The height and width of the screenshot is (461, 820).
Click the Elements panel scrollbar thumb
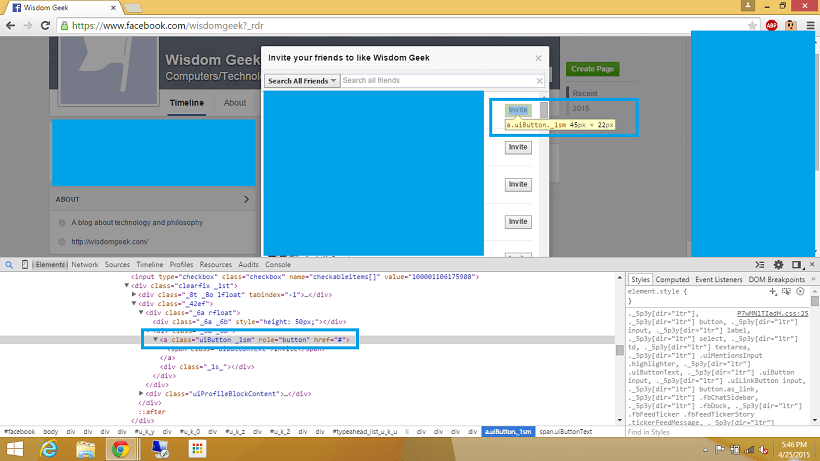coord(620,350)
